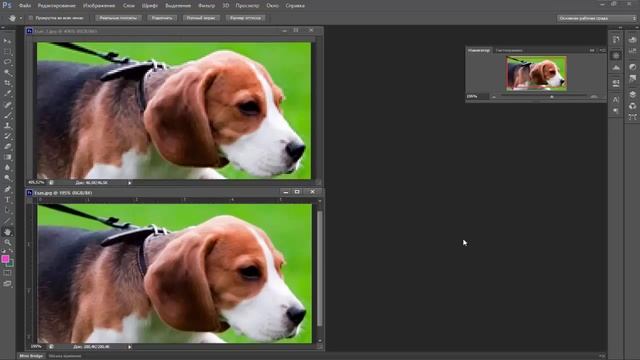
Task: Select the Dodge tool
Action: coord(7,178)
